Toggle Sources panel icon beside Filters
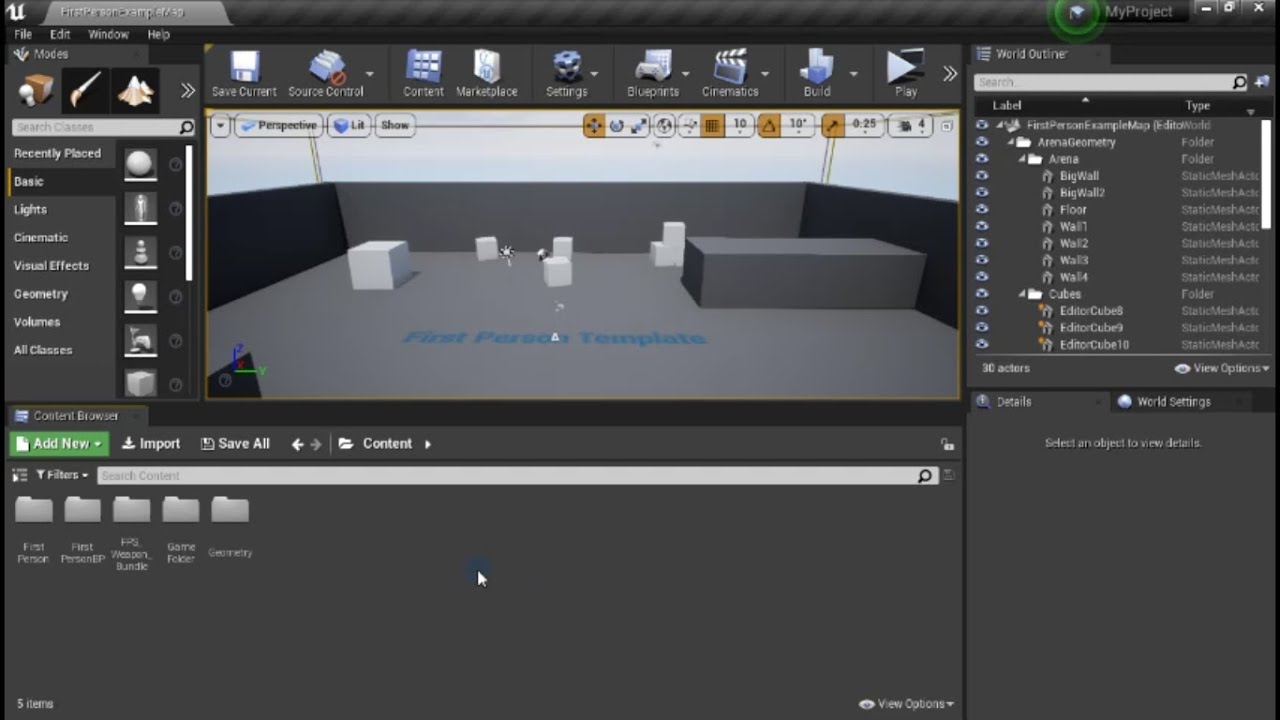 19,475
